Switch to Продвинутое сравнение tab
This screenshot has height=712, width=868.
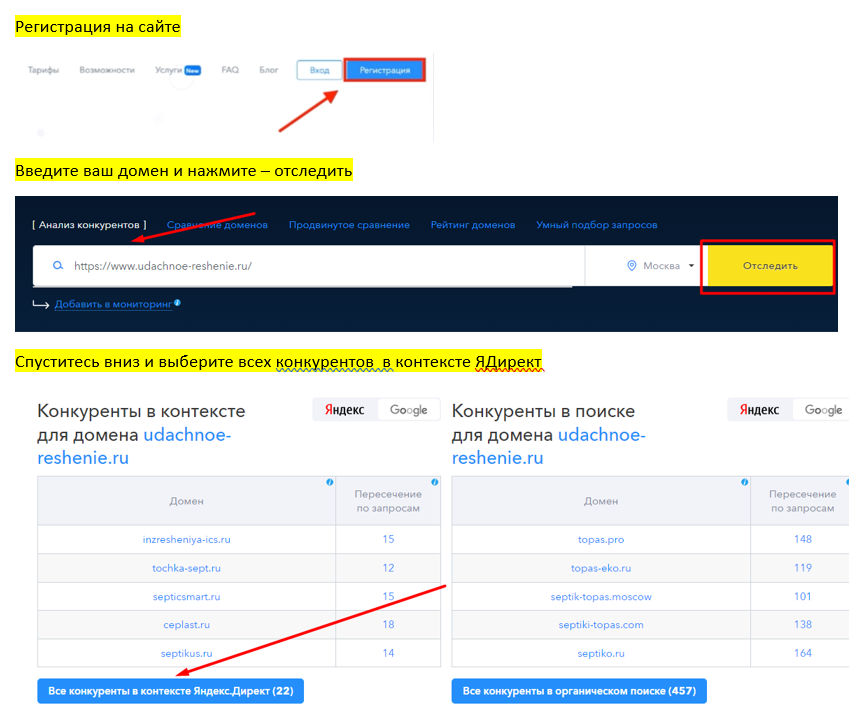pyautogui.click(x=349, y=225)
